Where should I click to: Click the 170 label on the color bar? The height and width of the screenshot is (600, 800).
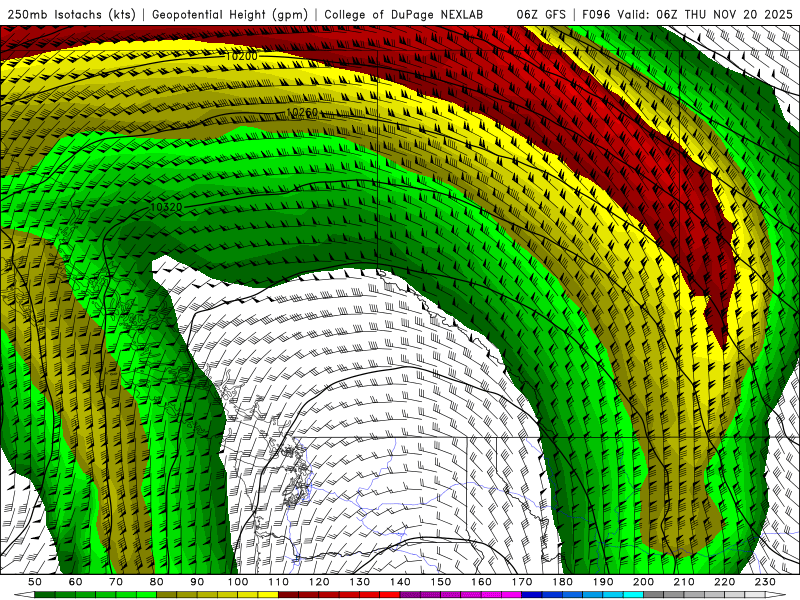click(522, 582)
